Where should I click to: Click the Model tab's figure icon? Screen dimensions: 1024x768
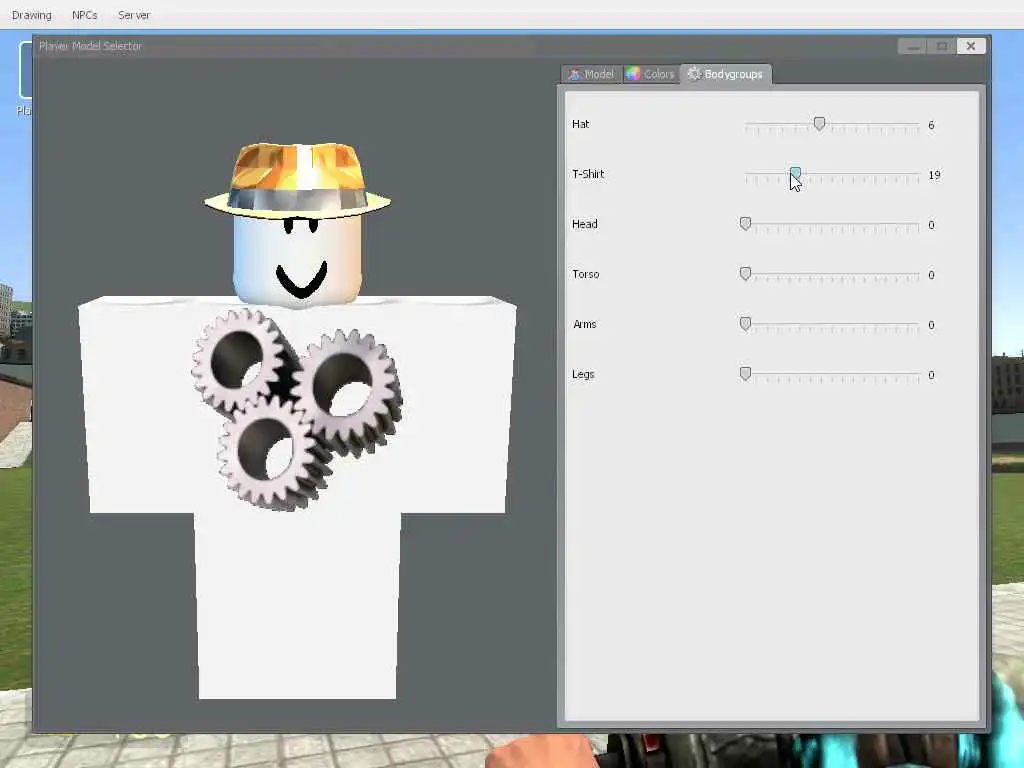coord(574,74)
